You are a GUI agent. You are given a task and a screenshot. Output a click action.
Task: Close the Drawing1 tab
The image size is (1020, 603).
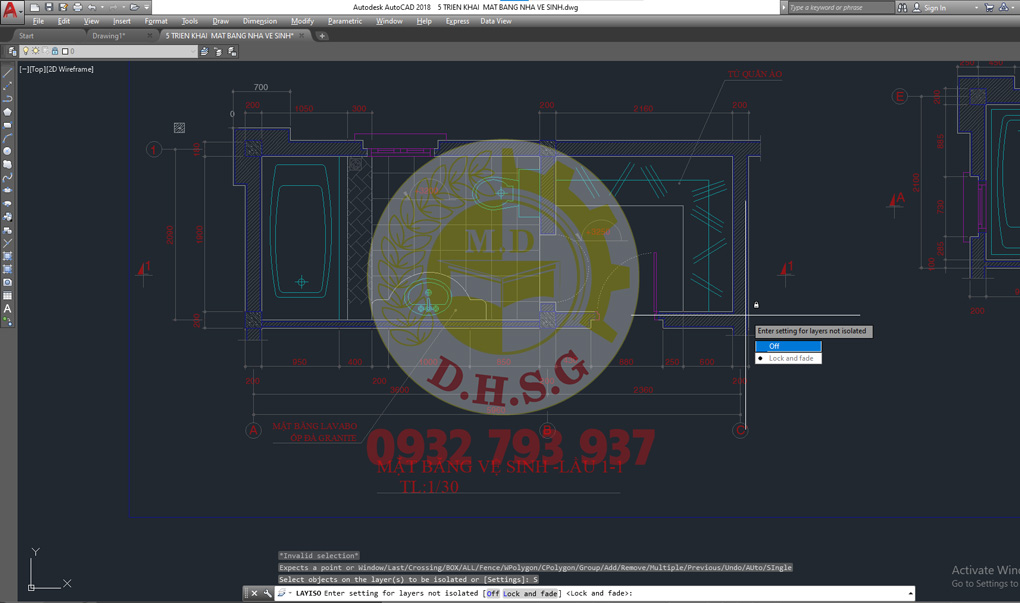(x=150, y=36)
